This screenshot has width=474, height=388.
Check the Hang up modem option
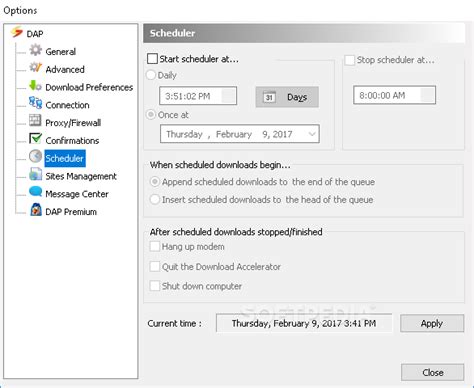(x=155, y=247)
